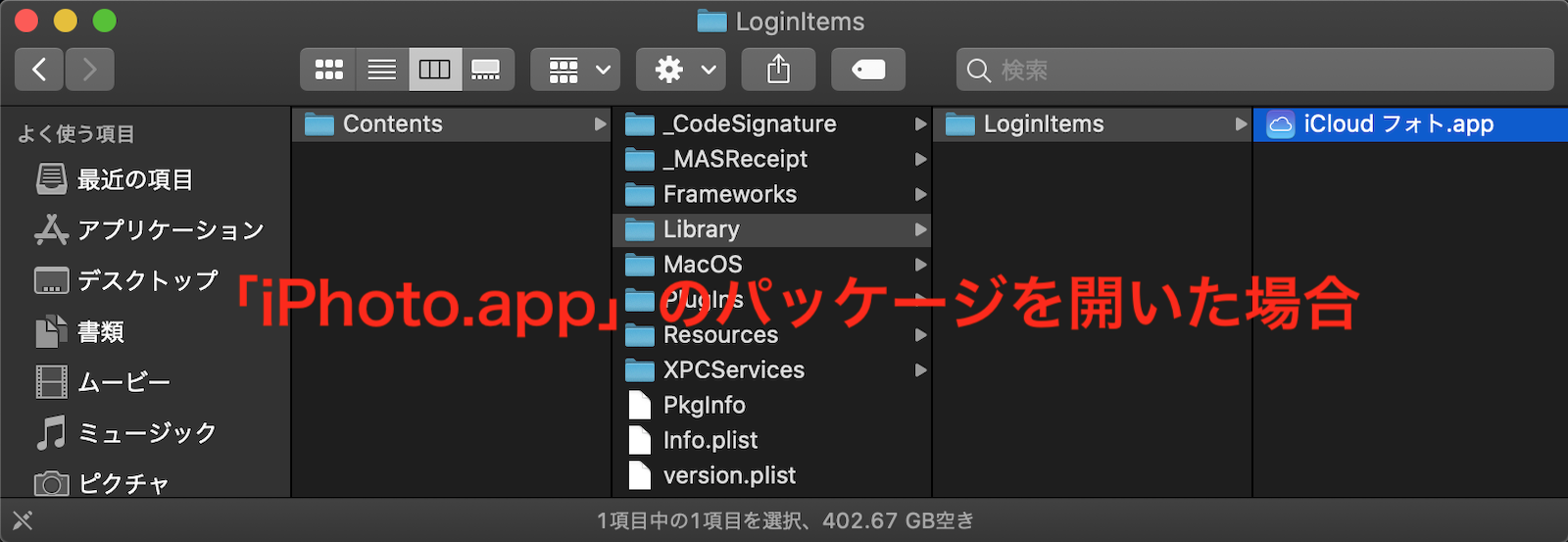Select the PkgInfo file
Viewport: 1568px width, 542px height.
(x=771, y=405)
